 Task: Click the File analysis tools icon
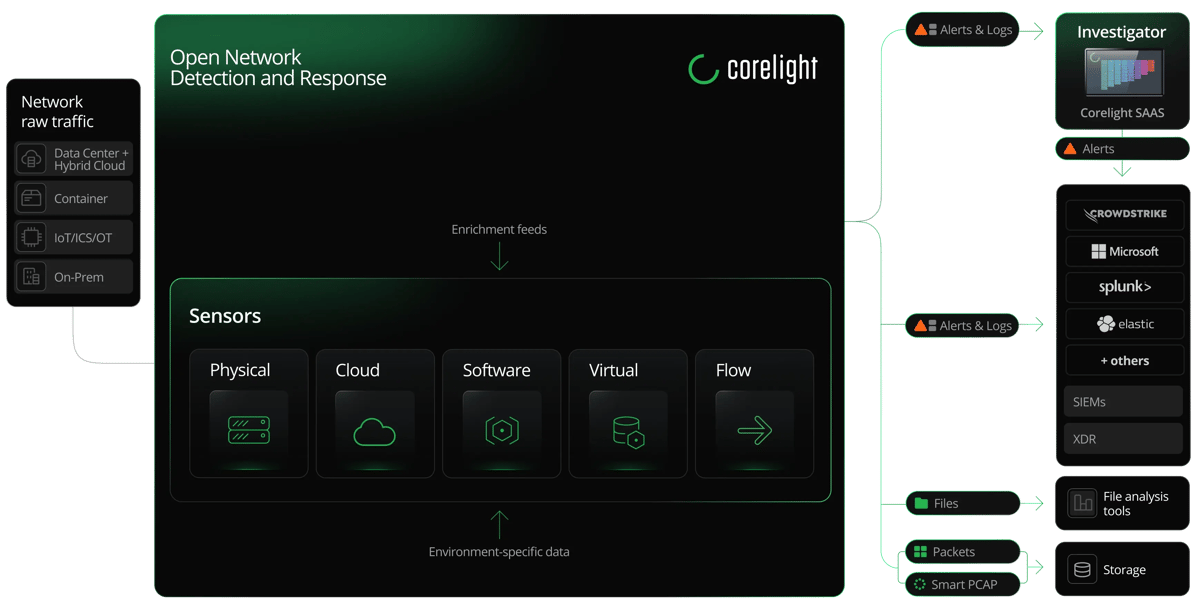pos(1082,503)
